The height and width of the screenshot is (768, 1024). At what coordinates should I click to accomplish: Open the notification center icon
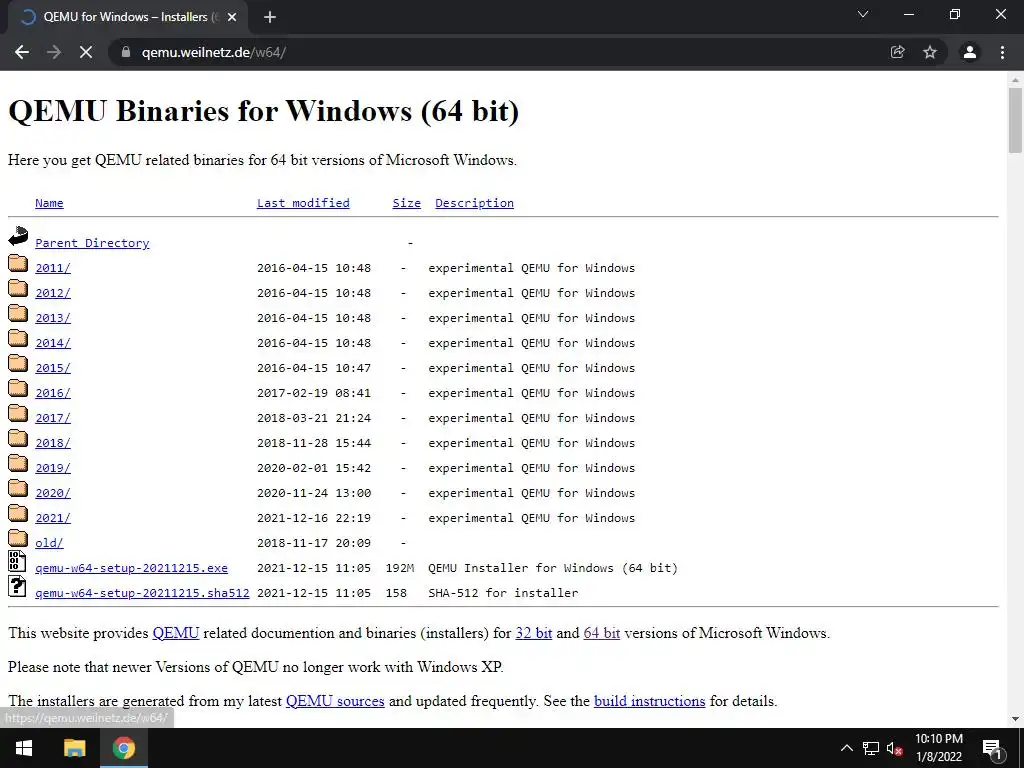click(992, 748)
